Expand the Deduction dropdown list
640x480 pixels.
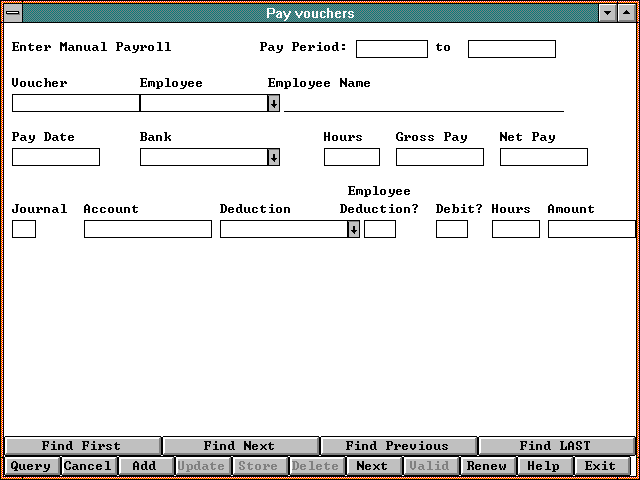(354, 229)
